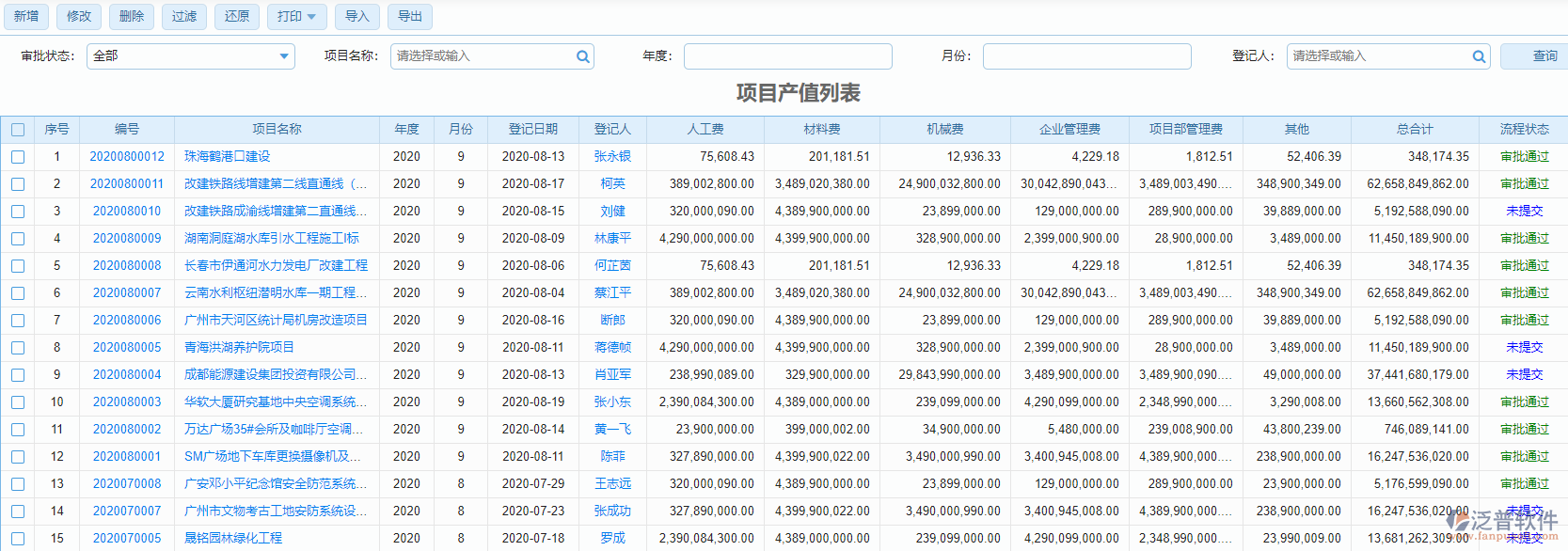1568x551 pixels.
Task: Select checkbox for row 8 青海洪湖养护院项目
Action: tap(18, 348)
